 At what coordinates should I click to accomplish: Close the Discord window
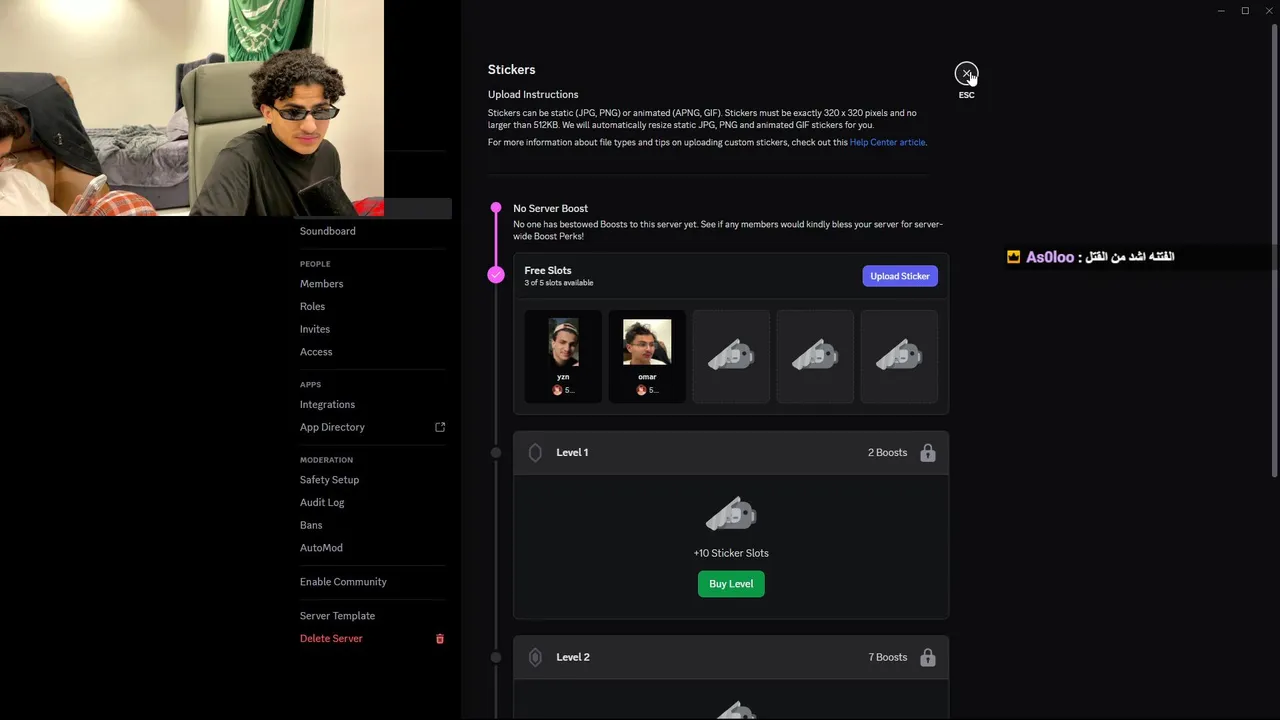point(1269,11)
